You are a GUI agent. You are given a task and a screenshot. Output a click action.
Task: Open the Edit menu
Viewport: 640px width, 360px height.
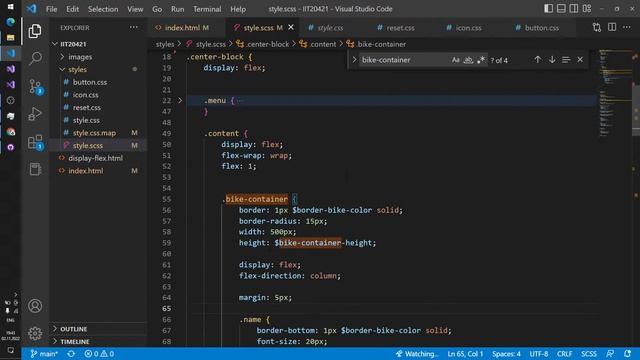pos(72,9)
